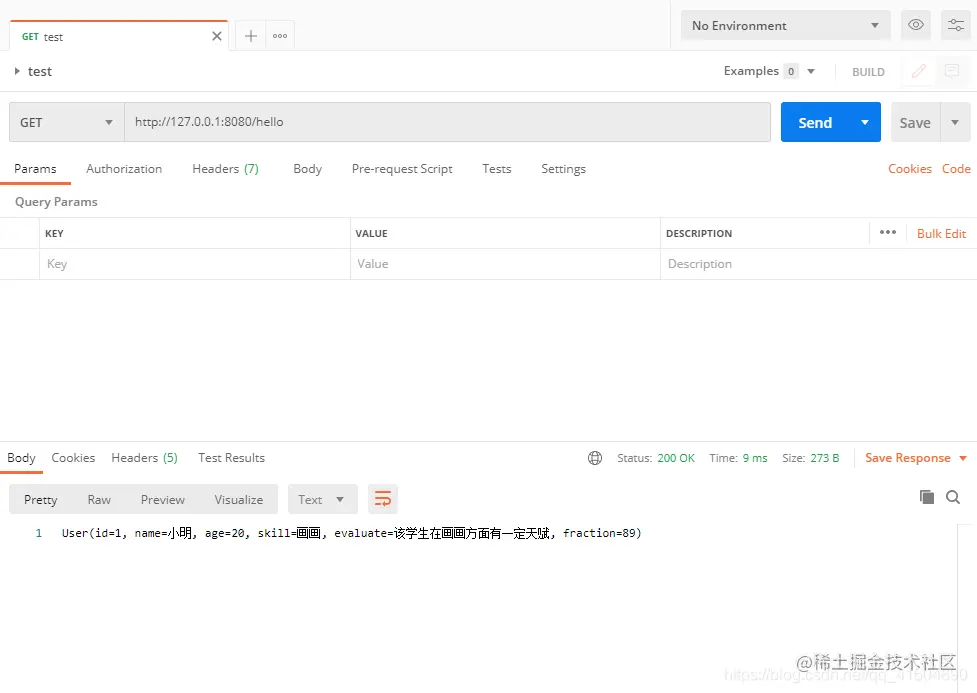Viewport: 977px width, 693px height.
Task: Switch to the Headers (7) tab
Action: tap(224, 169)
